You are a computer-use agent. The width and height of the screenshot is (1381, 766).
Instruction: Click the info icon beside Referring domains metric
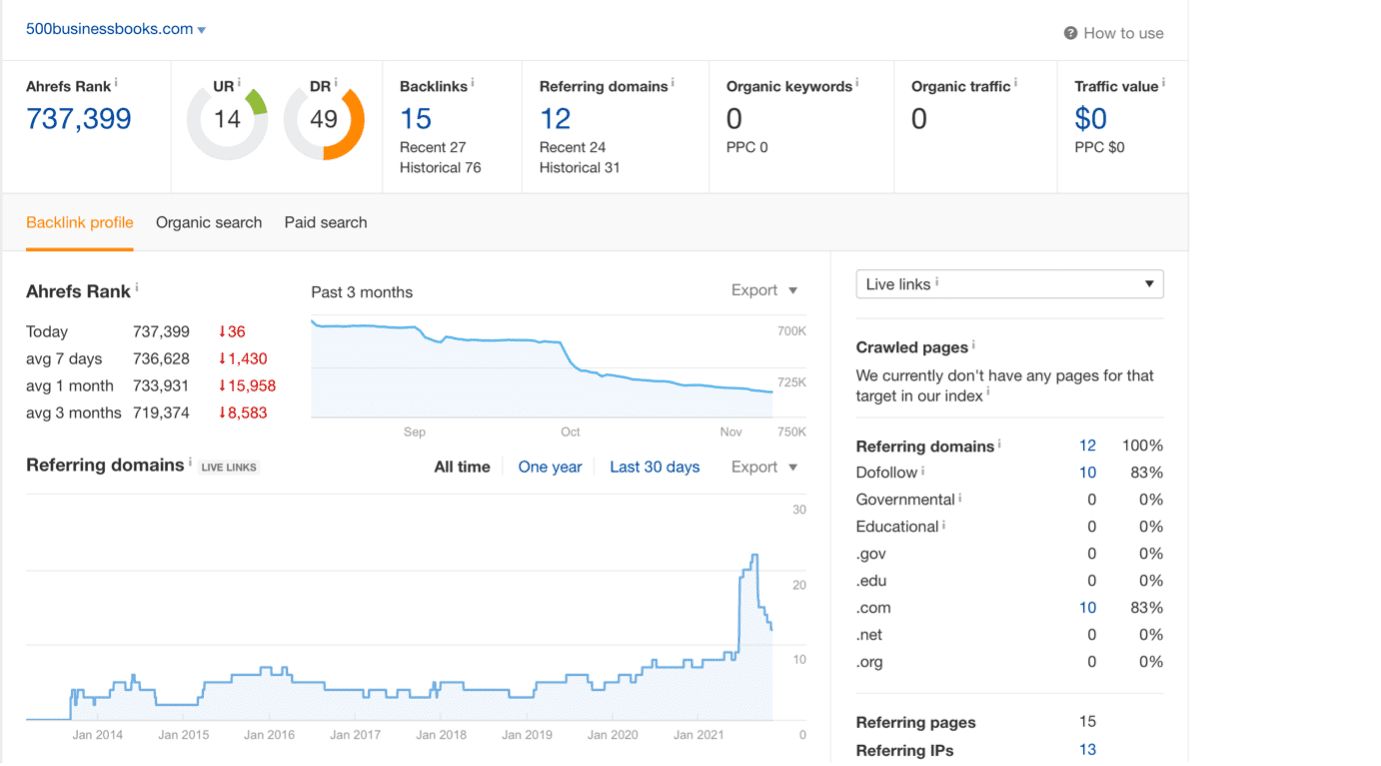(x=672, y=83)
